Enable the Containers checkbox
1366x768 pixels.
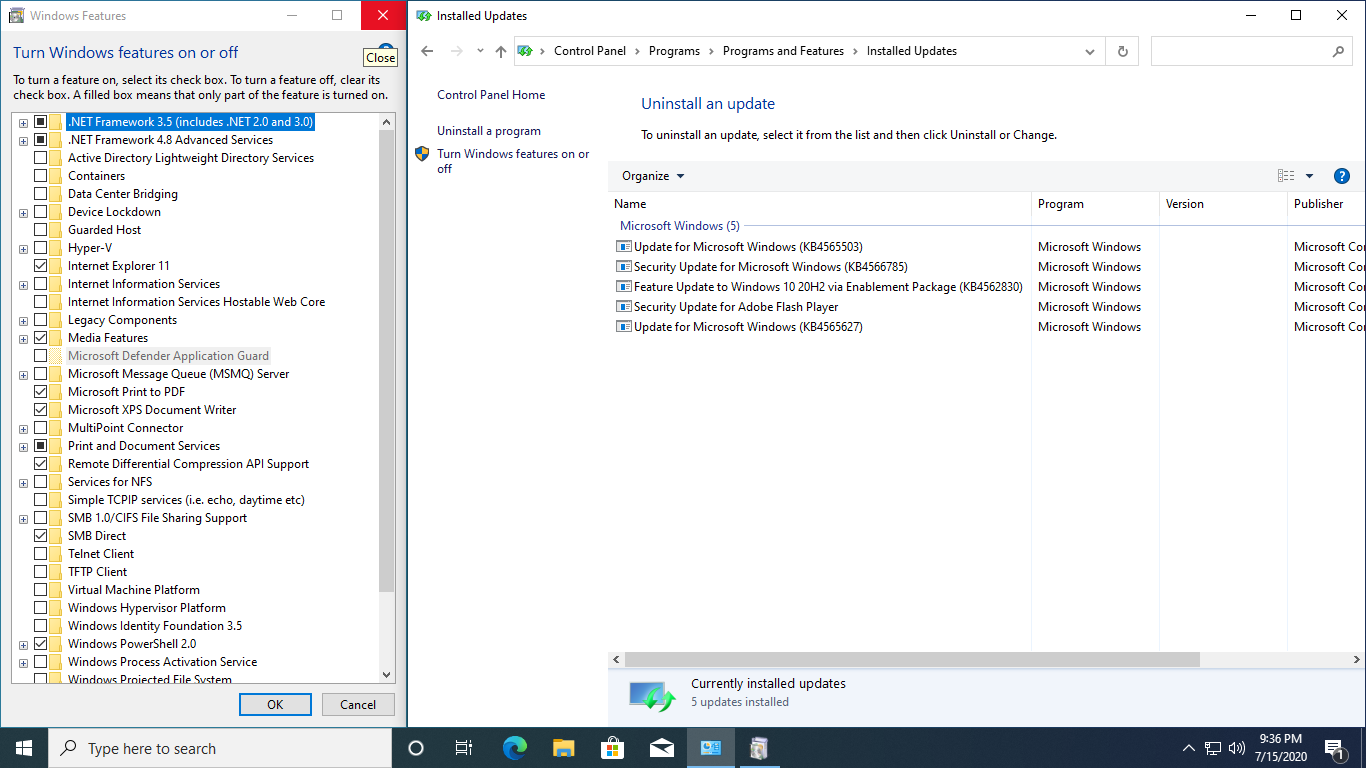(41, 176)
